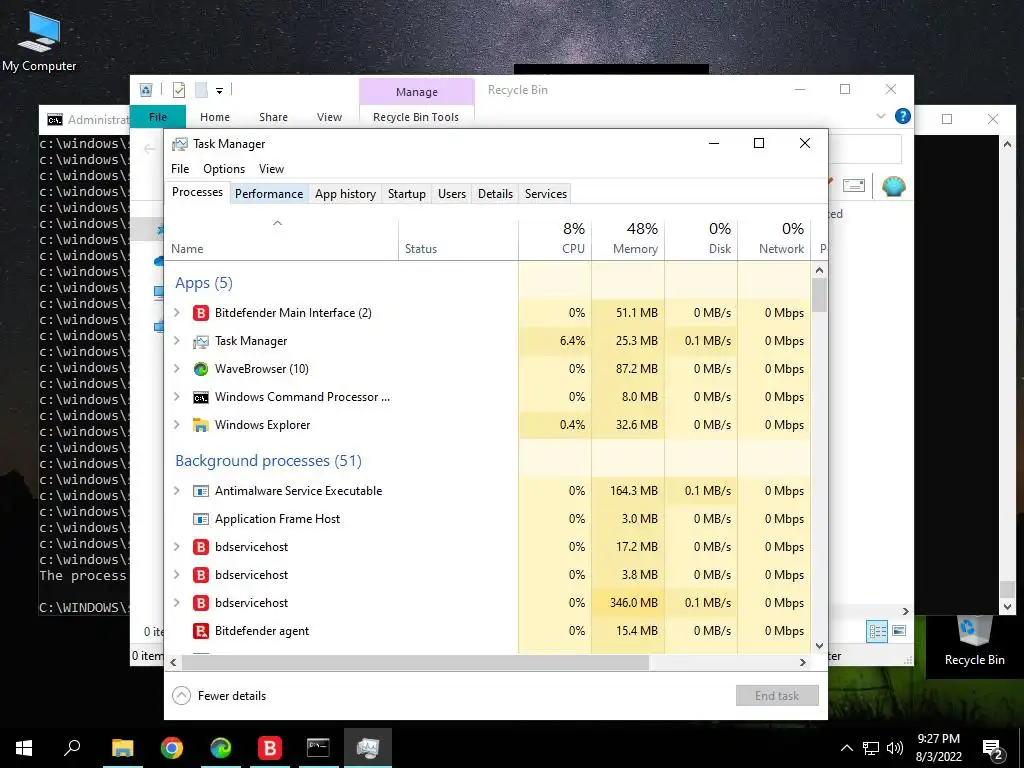The height and width of the screenshot is (768, 1024).
Task: Open Help in the Recycle Bin window
Action: tap(903, 116)
